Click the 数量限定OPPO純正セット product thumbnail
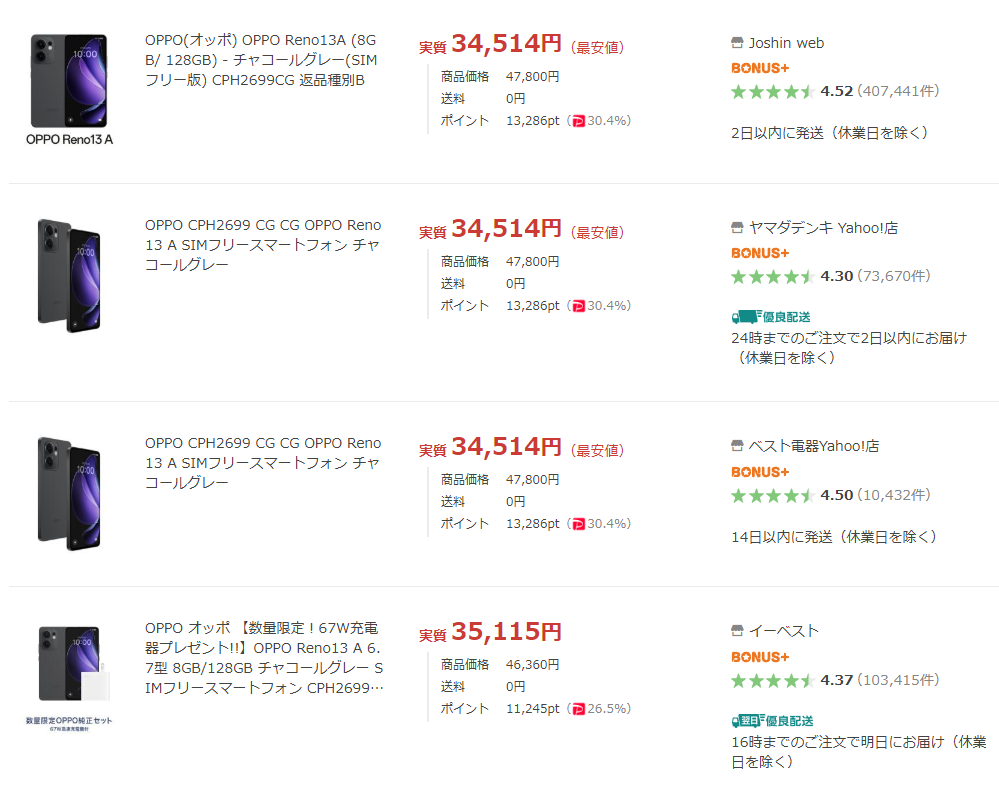Screen dimensions: 999x794 coord(69,678)
